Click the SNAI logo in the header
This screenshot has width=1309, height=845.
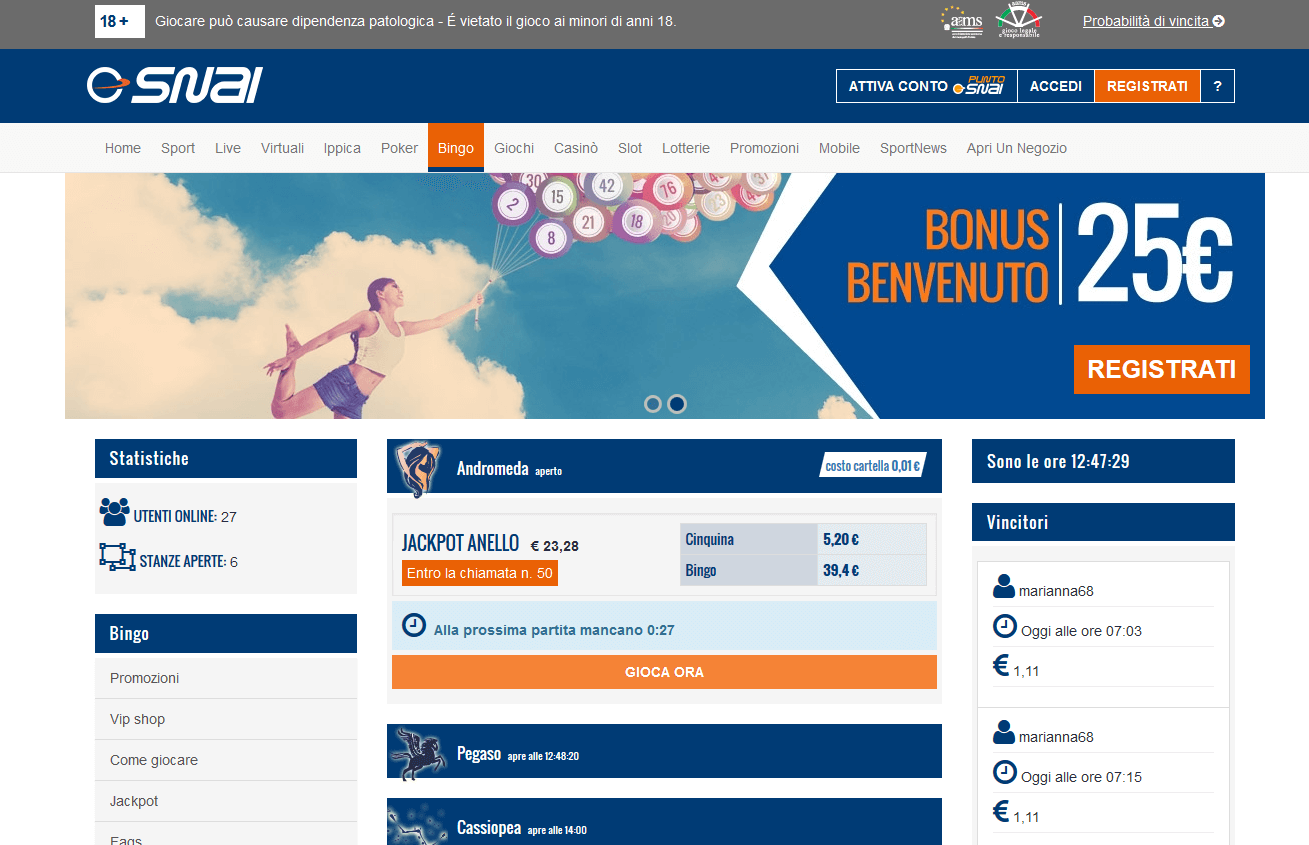[x=175, y=85]
